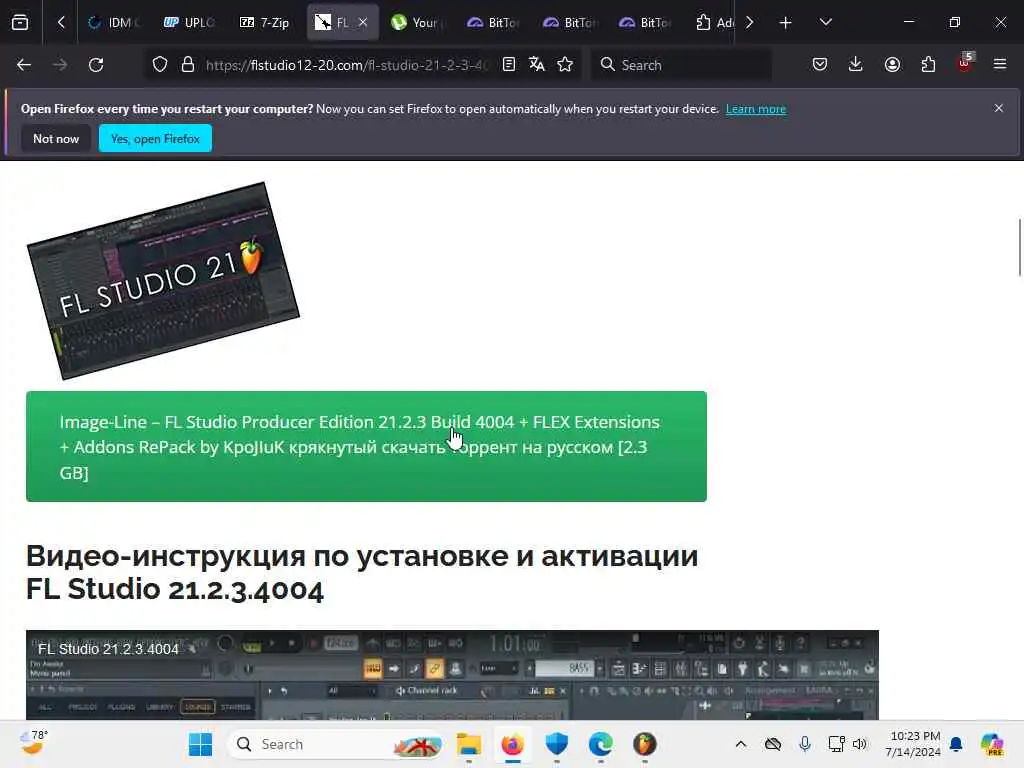Image resolution: width=1024 pixels, height=768 pixels.
Task: Dismiss notification bar with the X
Action: [999, 108]
